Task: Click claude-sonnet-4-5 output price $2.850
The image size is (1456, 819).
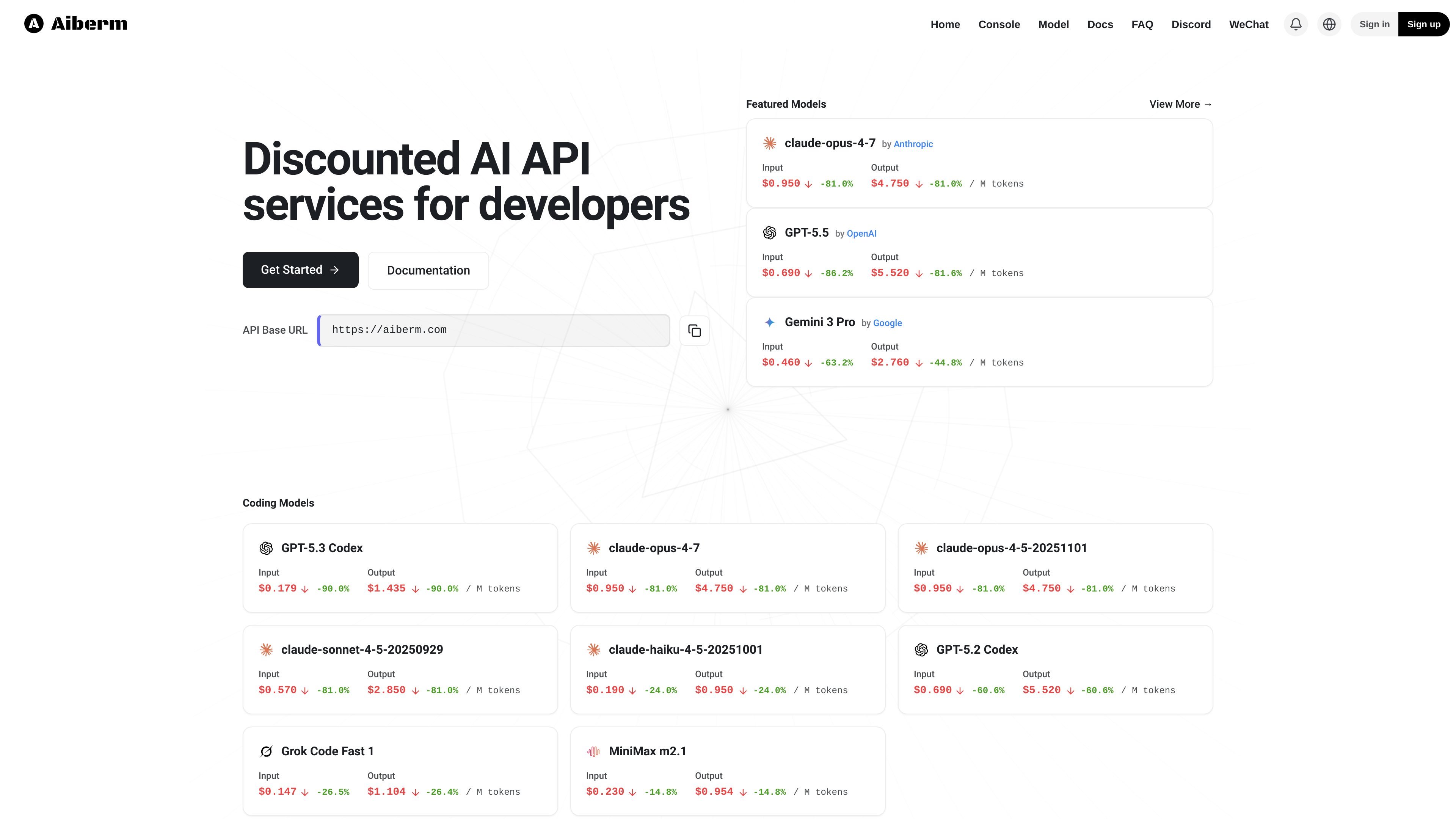Action: coord(386,690)
